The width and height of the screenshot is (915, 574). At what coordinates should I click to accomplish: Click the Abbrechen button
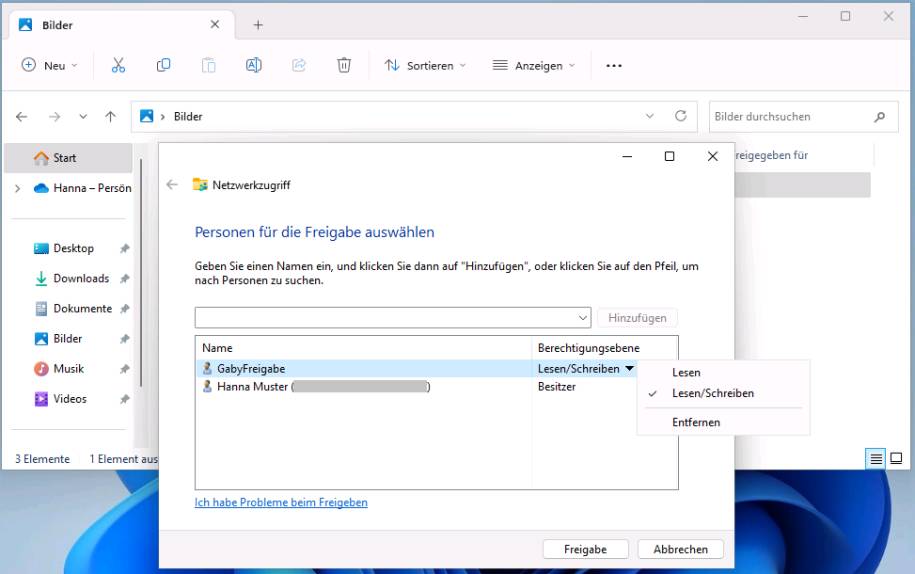click(680, 549)
